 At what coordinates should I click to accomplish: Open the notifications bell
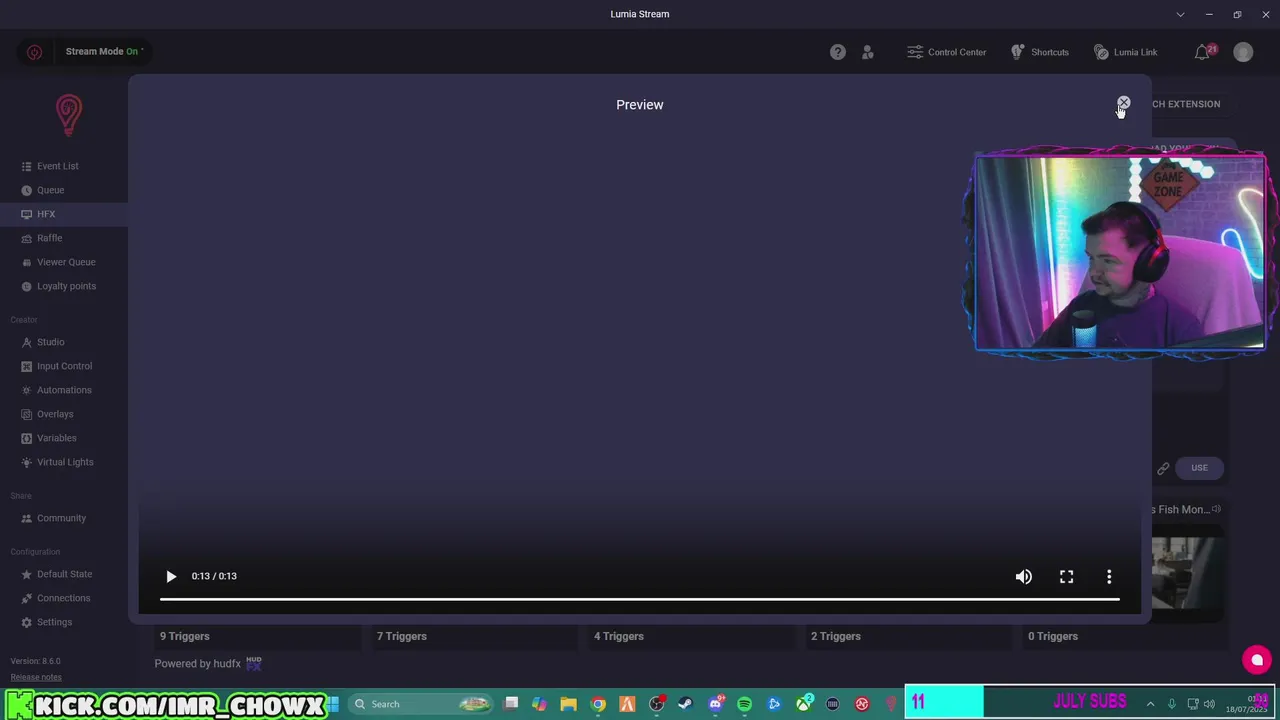[1203, 52]
